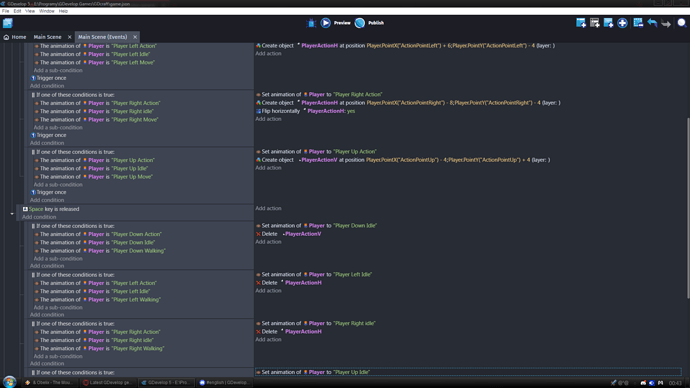Redo the last undone change

[x=666, y=23]
